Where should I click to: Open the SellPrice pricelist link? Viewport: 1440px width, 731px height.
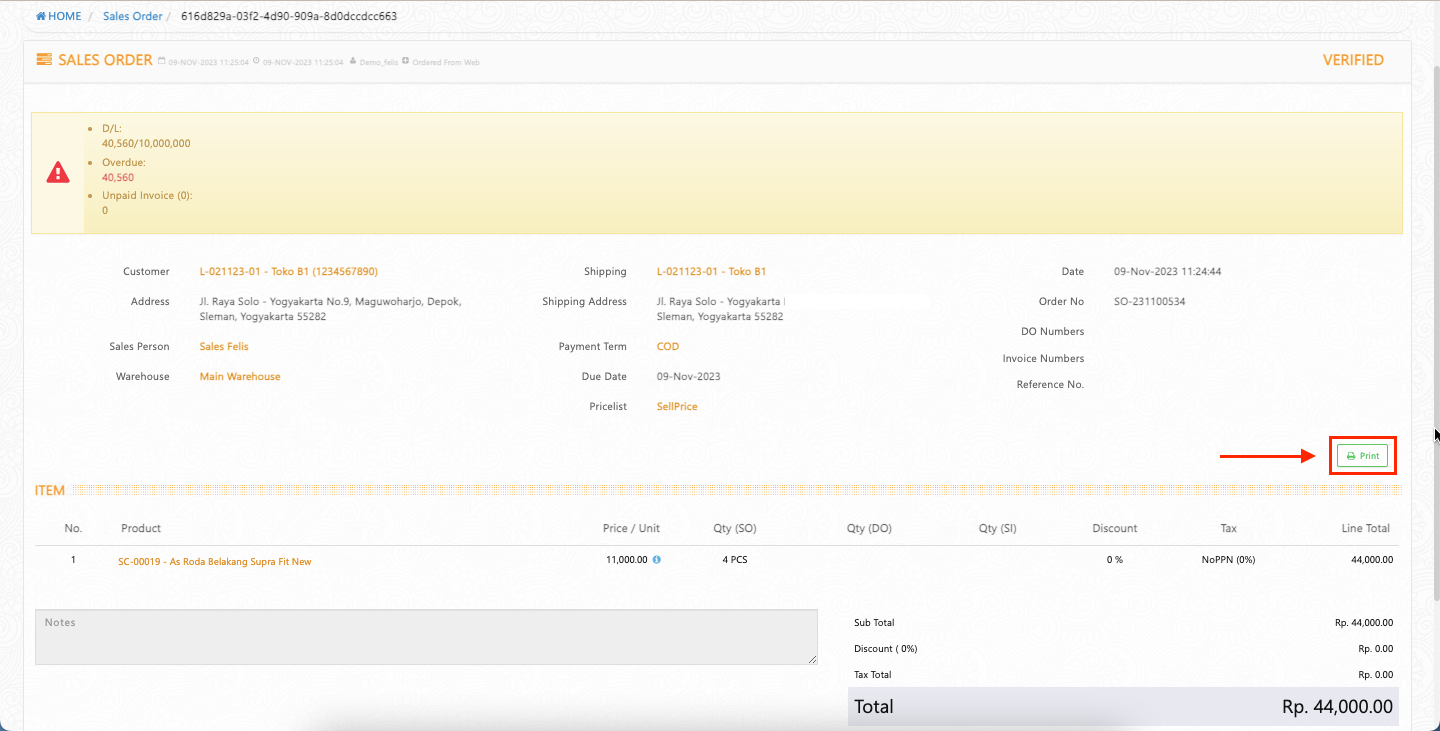point(677,407)
